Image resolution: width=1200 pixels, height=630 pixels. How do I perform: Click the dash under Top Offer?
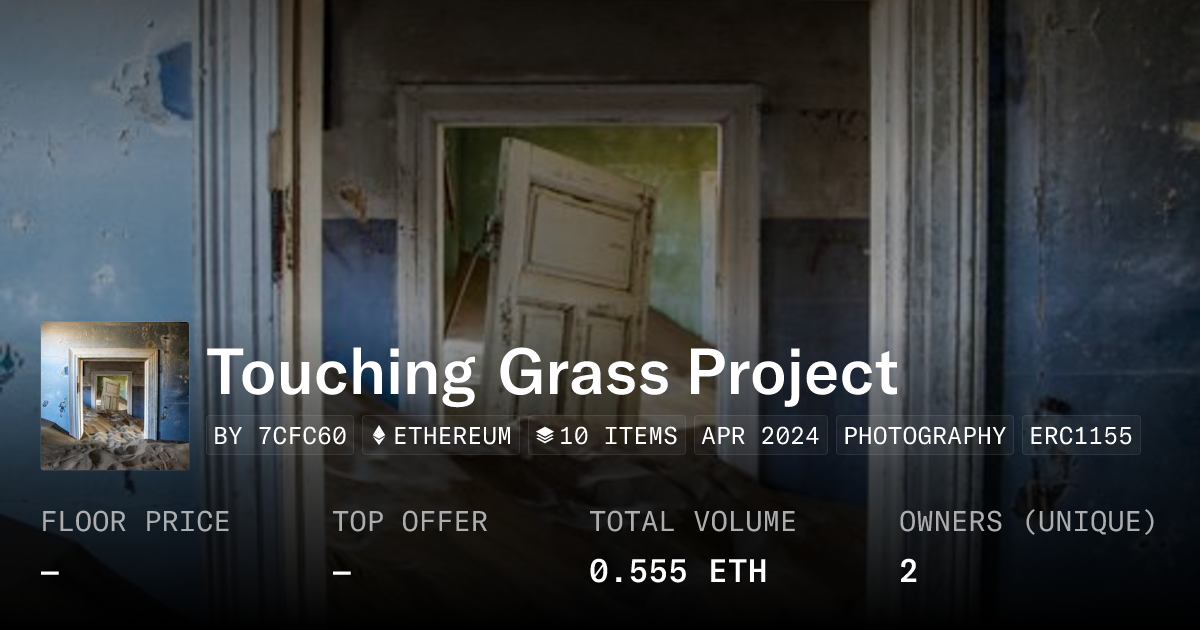click(x=342, y=572)
